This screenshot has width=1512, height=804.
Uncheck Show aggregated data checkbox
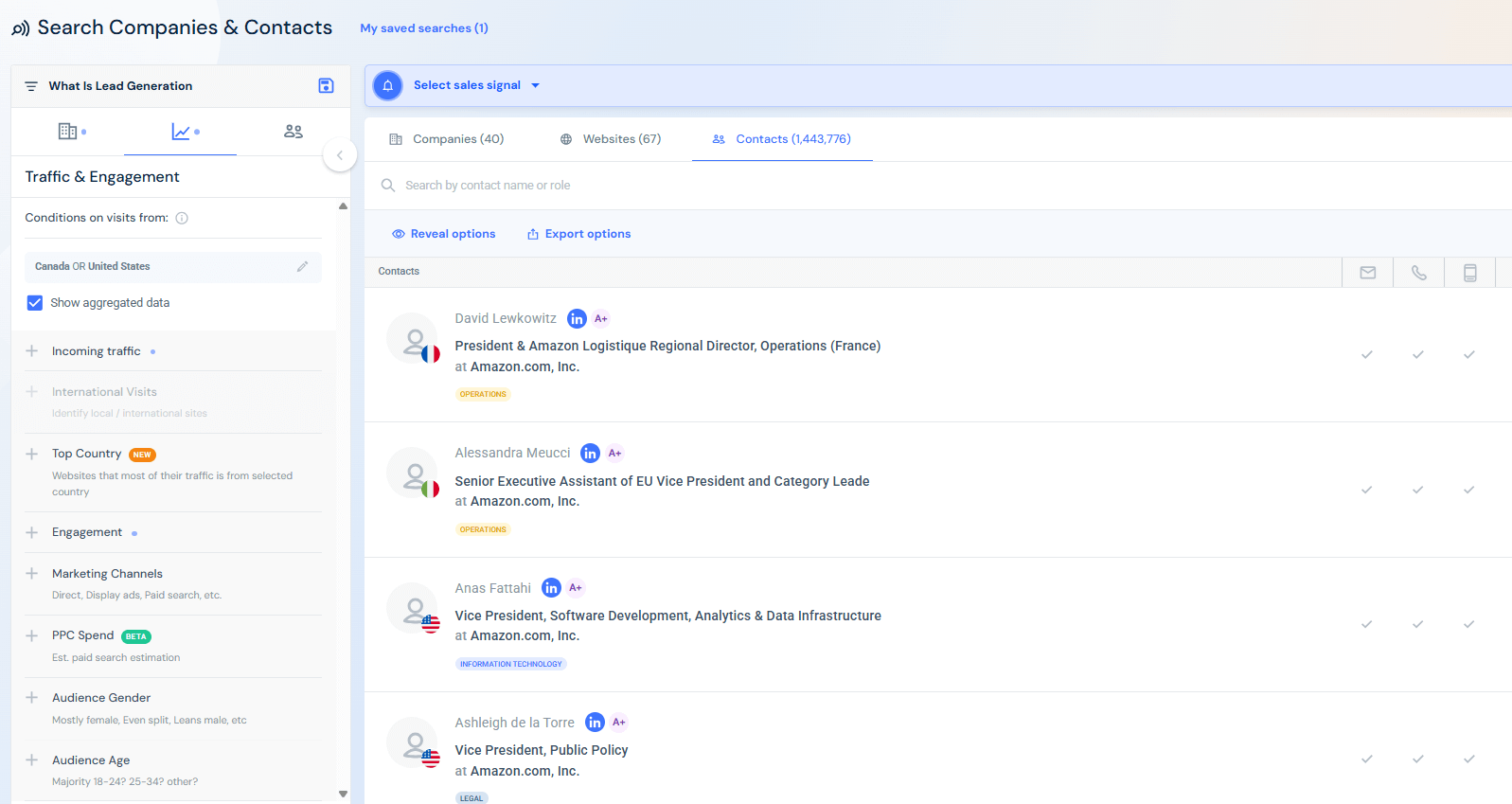click(x=35, y=303)
